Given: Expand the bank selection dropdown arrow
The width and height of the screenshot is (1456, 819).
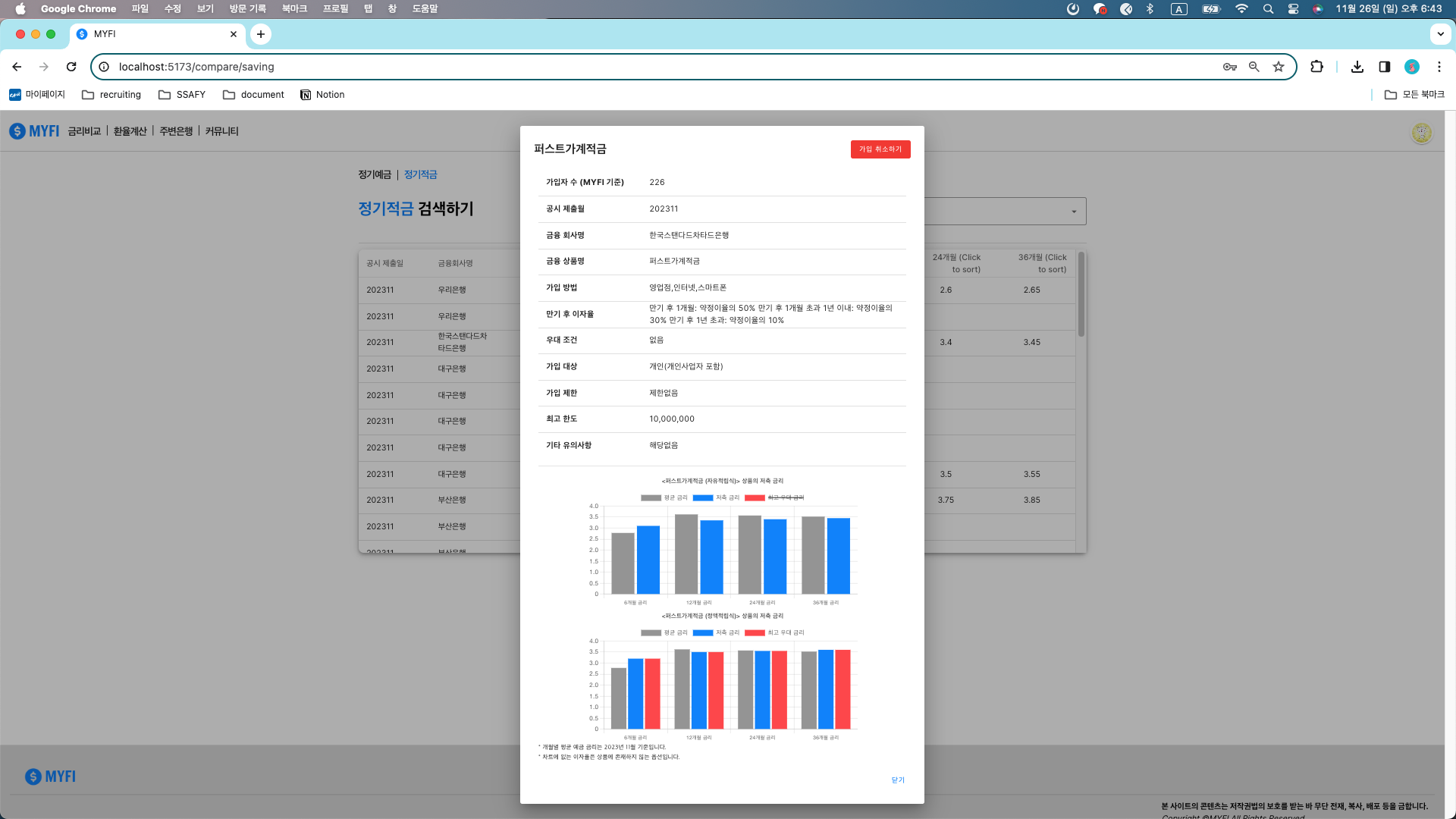Looking at the screenshot, I should (x=1074, y=212).
